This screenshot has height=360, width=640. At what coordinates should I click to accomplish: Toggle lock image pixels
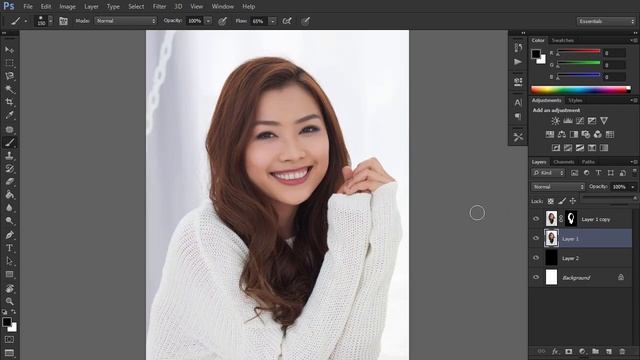coord(562,201)
